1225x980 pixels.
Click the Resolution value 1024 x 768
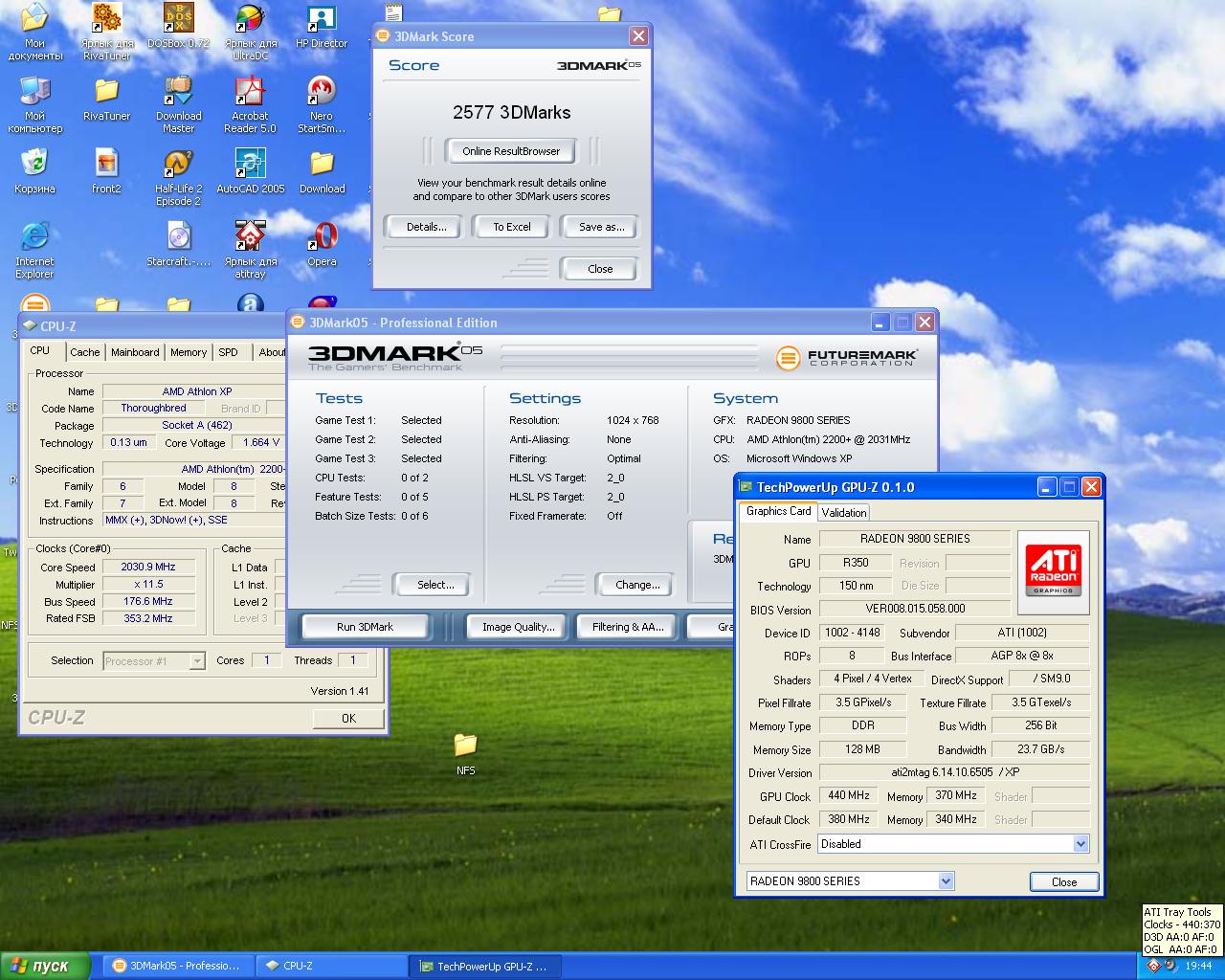tap(633, 420)
